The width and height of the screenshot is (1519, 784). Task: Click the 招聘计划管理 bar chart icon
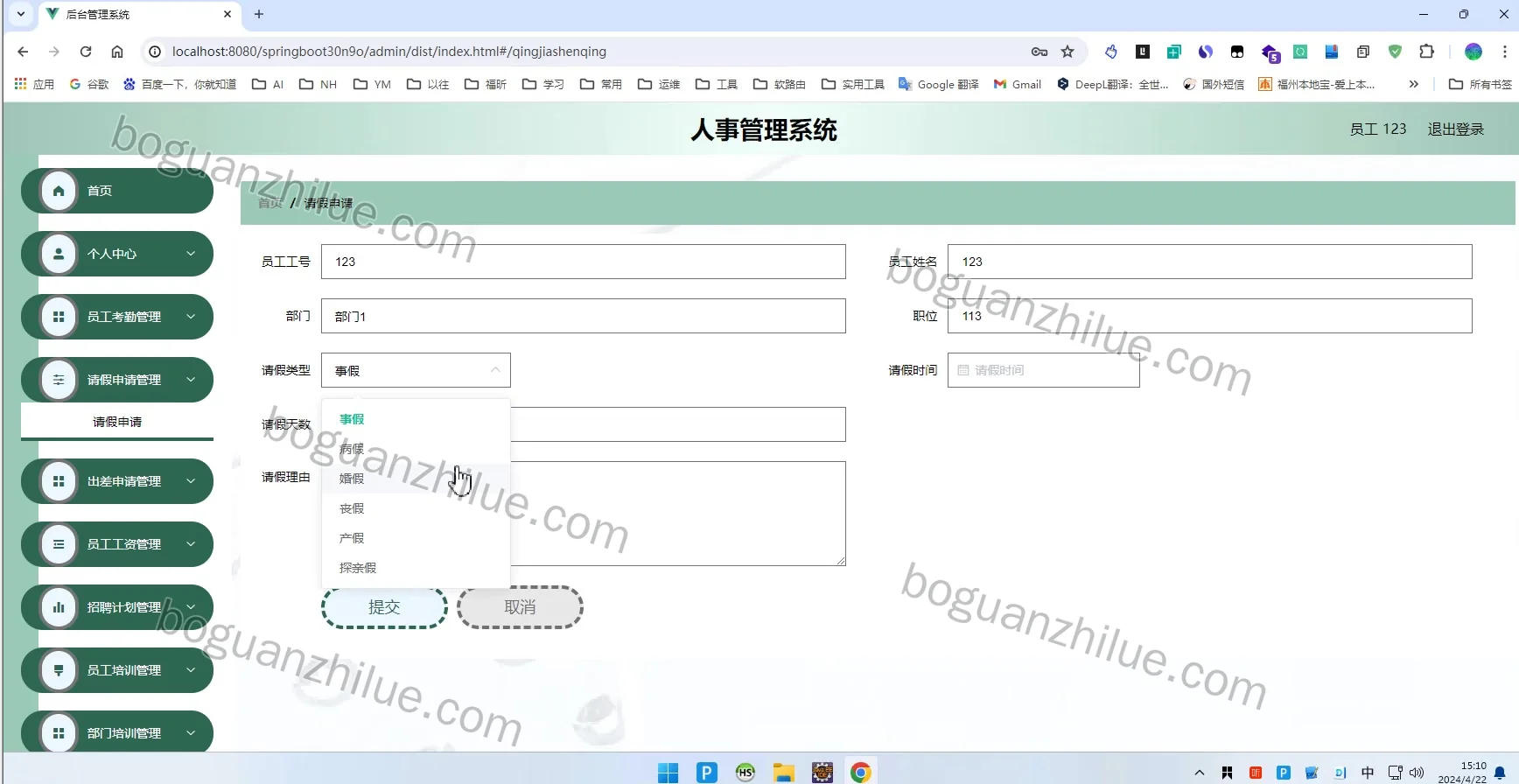(59, 607)
